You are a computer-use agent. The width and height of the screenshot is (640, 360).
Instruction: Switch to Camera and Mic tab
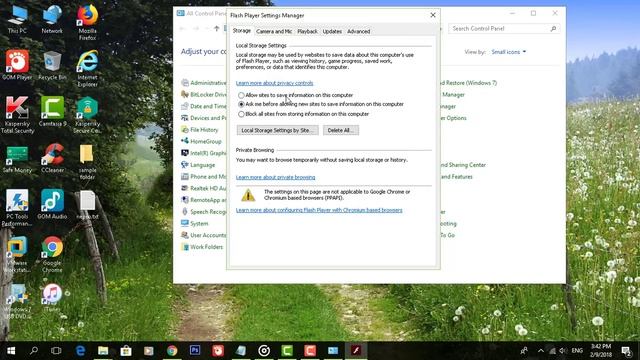(x=274, y=31)
